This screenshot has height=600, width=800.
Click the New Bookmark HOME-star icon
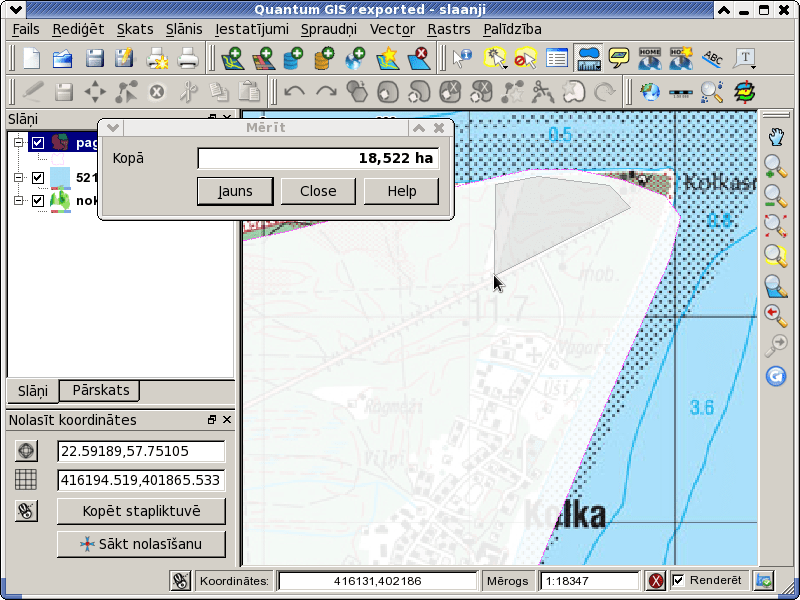pyautogui.click(x=681, y=58)
